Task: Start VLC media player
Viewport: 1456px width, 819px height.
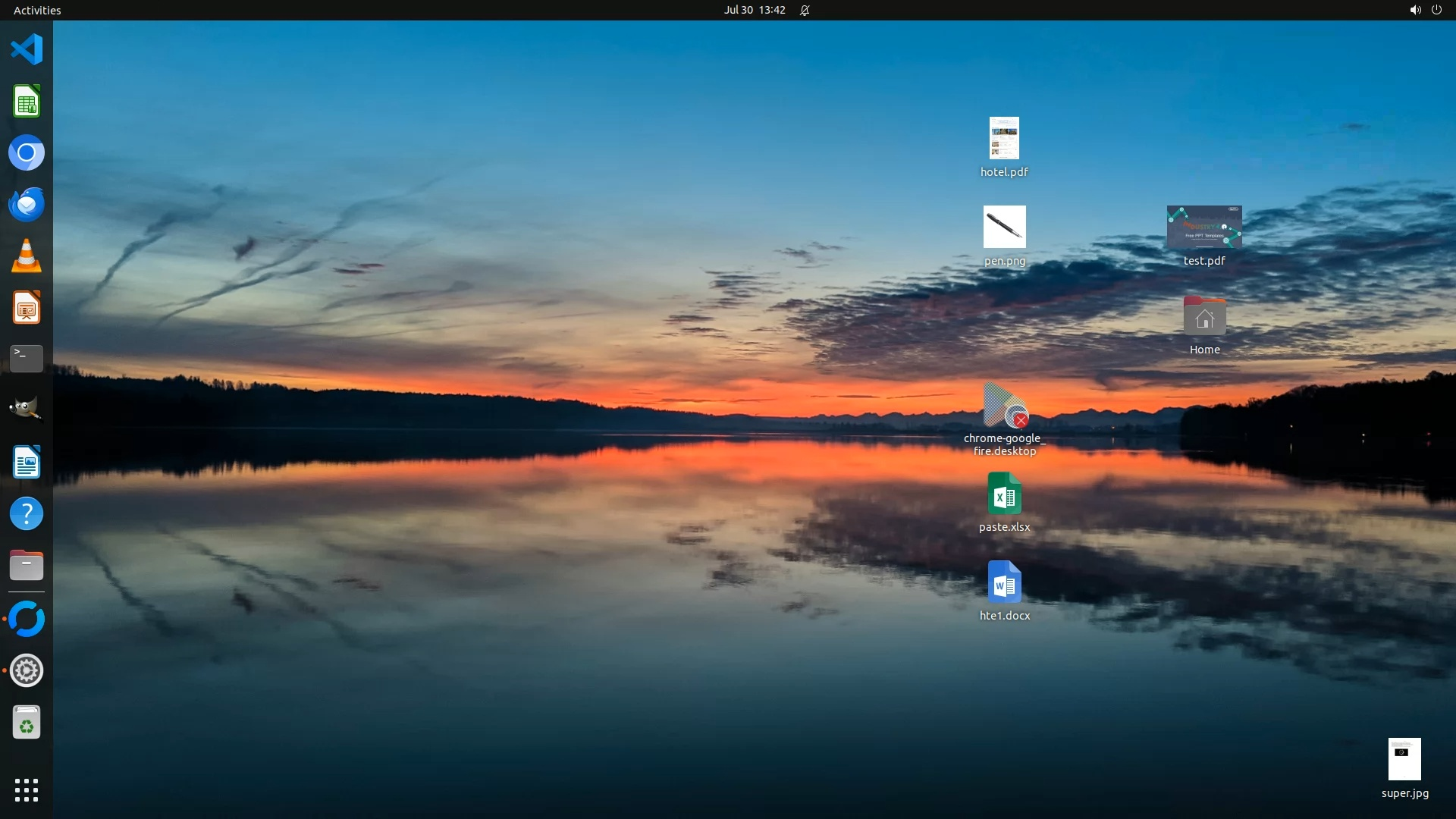Action: click(27, 256)
